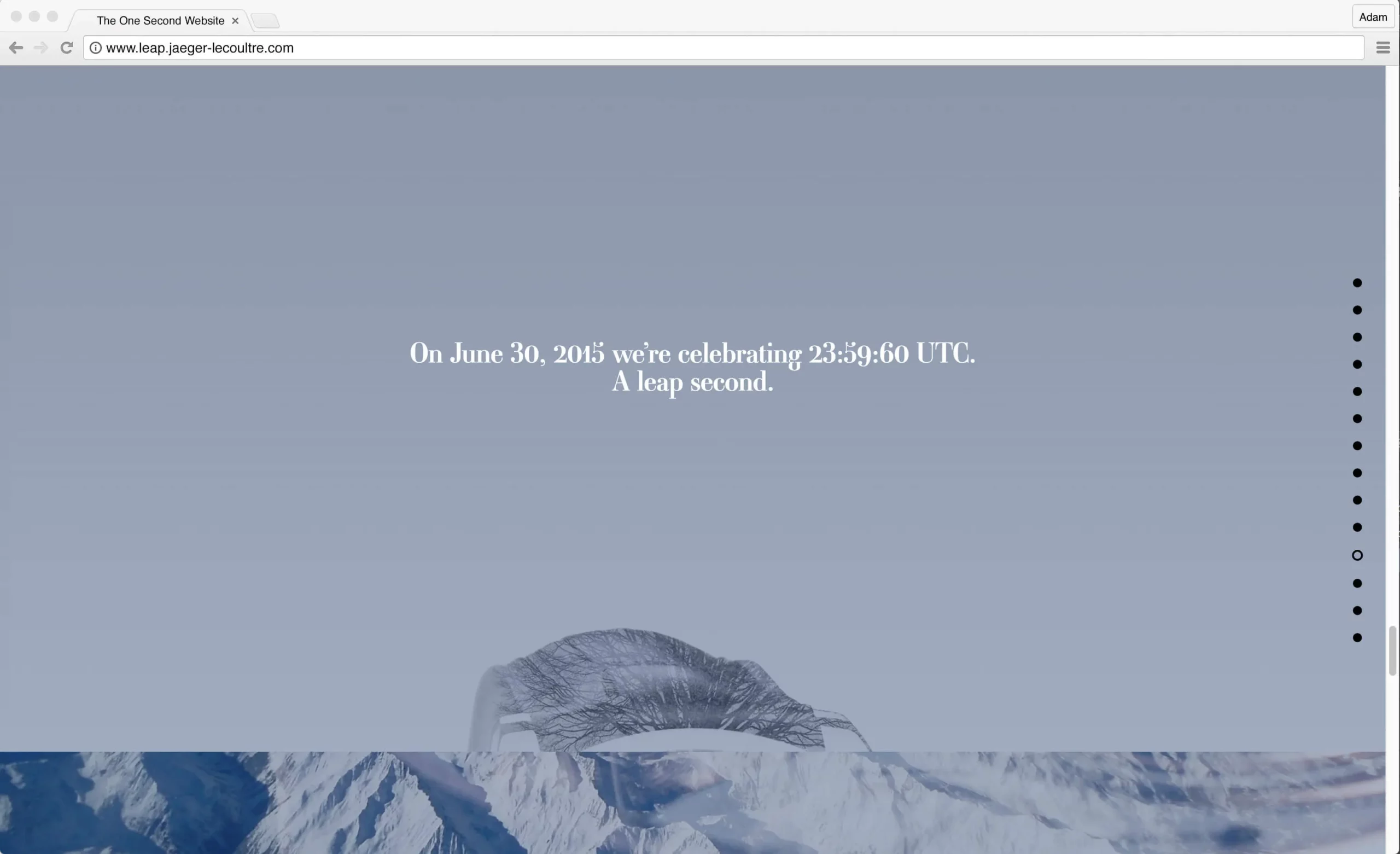The height and width of the screenshot is (854, 1400).
Task: Click the Adam profile name in top-right
Action: coord(1373,16)
